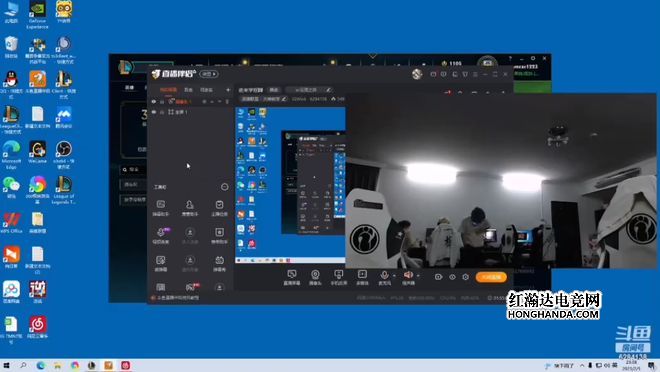Mute the red speaker in stream toolbar

[408, 275]
